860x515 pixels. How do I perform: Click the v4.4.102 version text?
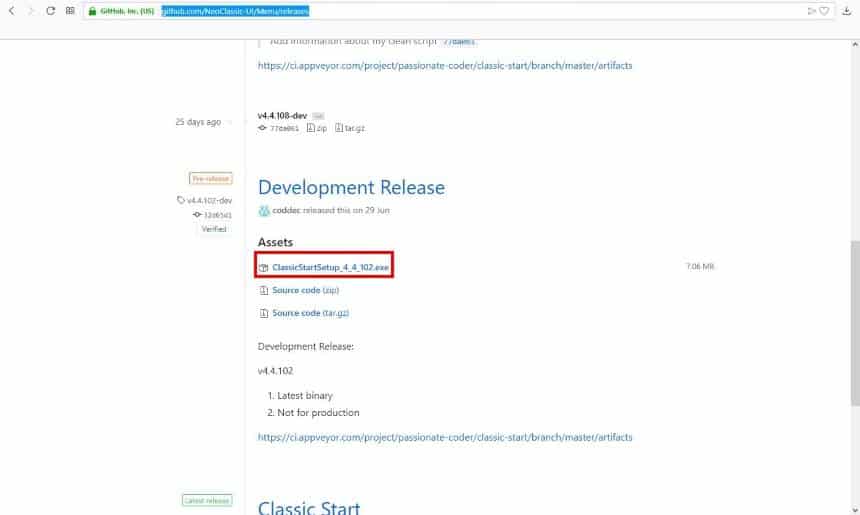tap(275, 371)
